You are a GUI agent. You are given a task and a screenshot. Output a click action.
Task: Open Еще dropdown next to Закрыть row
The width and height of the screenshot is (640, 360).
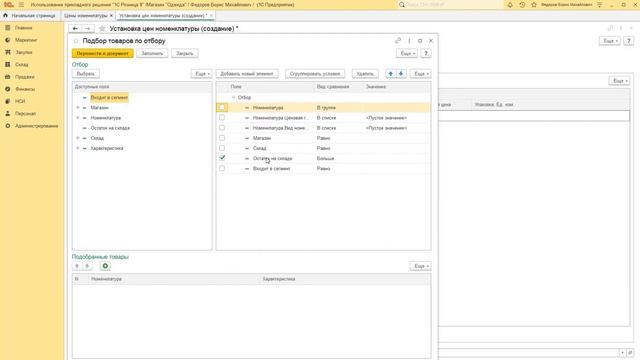tap(407, 53)
